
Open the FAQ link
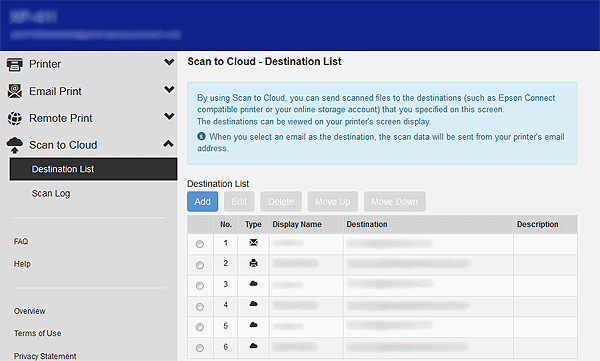point(21,242)
